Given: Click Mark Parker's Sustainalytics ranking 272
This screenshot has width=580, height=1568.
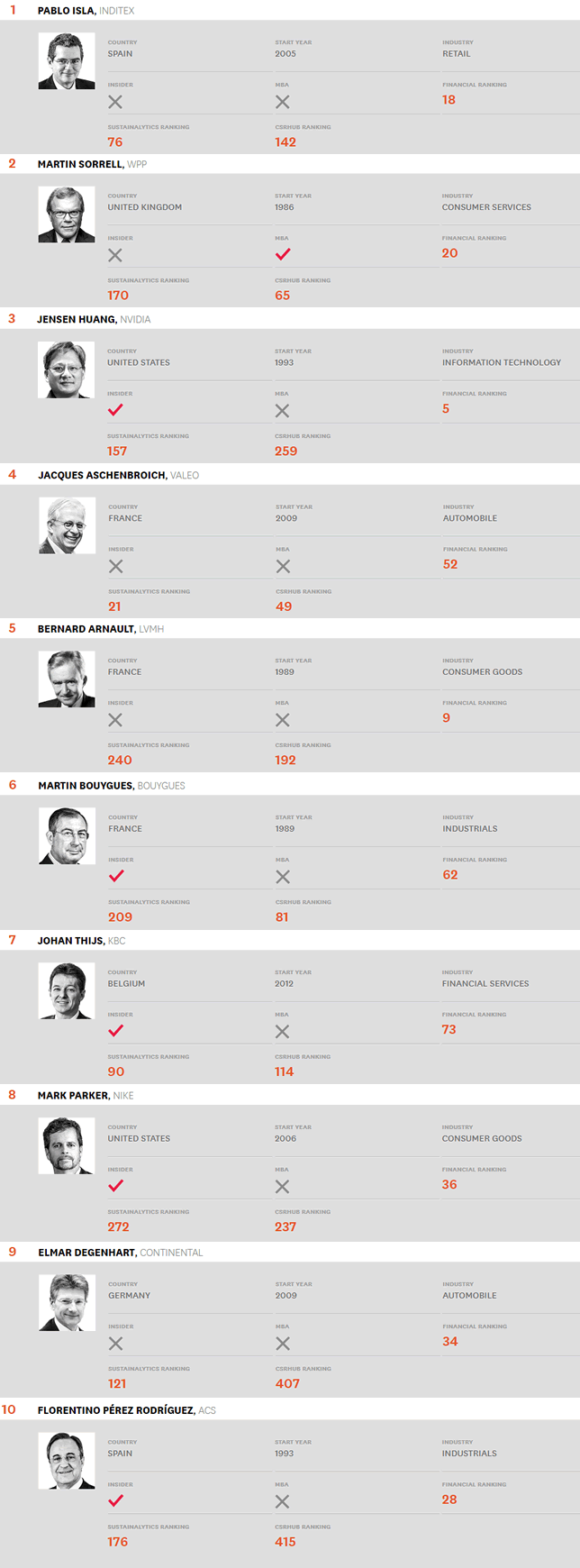Looking at the screenshot, I should 118,1226.
